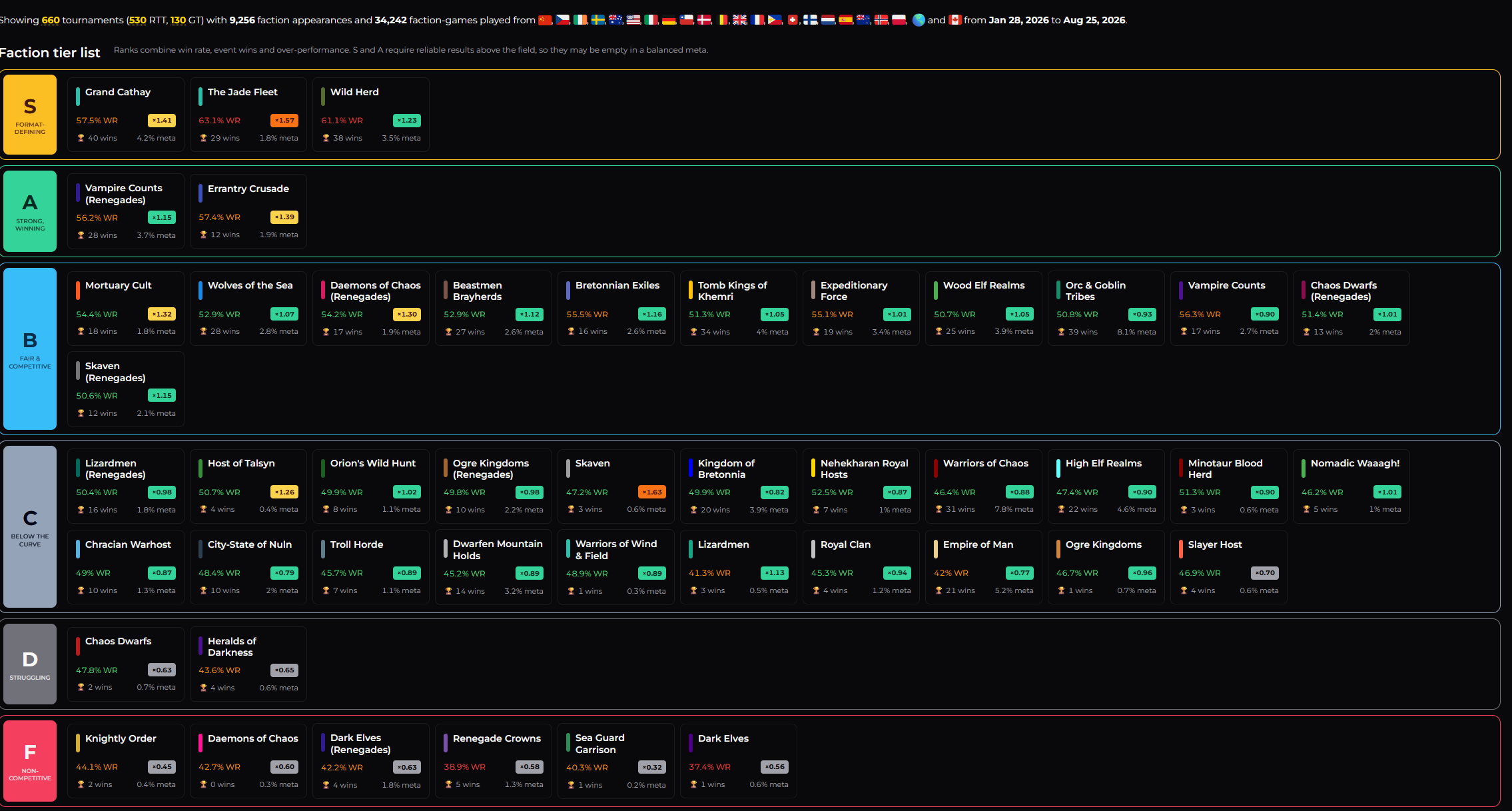Click "8.1% meta" on Orc & Goblin Tribes
Image resolution: width=1512 pixels, height=811 pixels.
(x=1136, y=332)
